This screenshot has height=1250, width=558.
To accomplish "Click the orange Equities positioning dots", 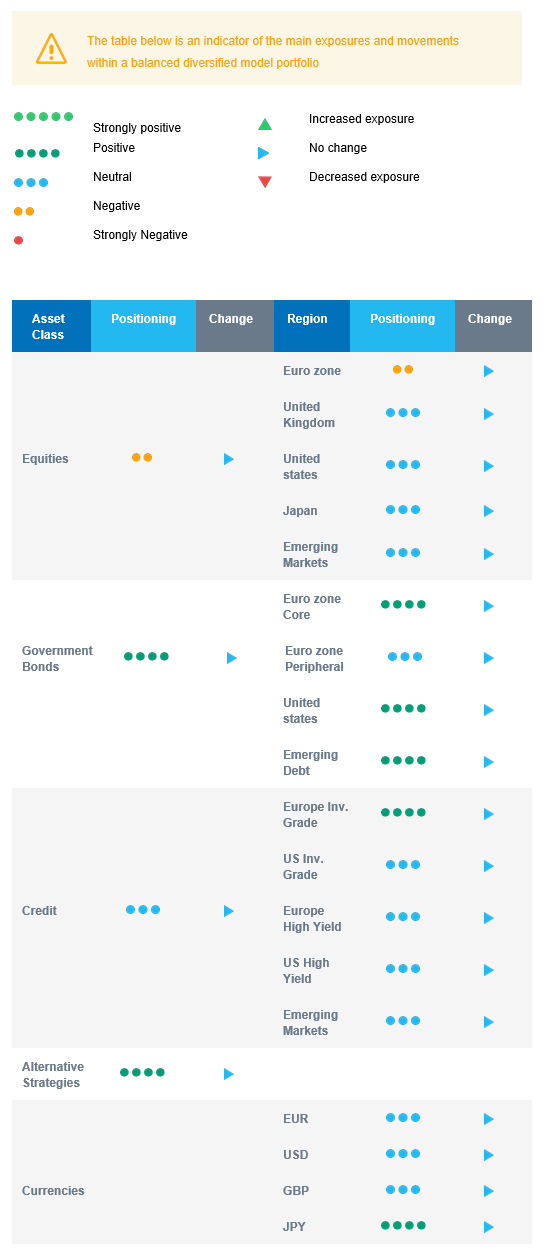I will [x=142, y=457].
